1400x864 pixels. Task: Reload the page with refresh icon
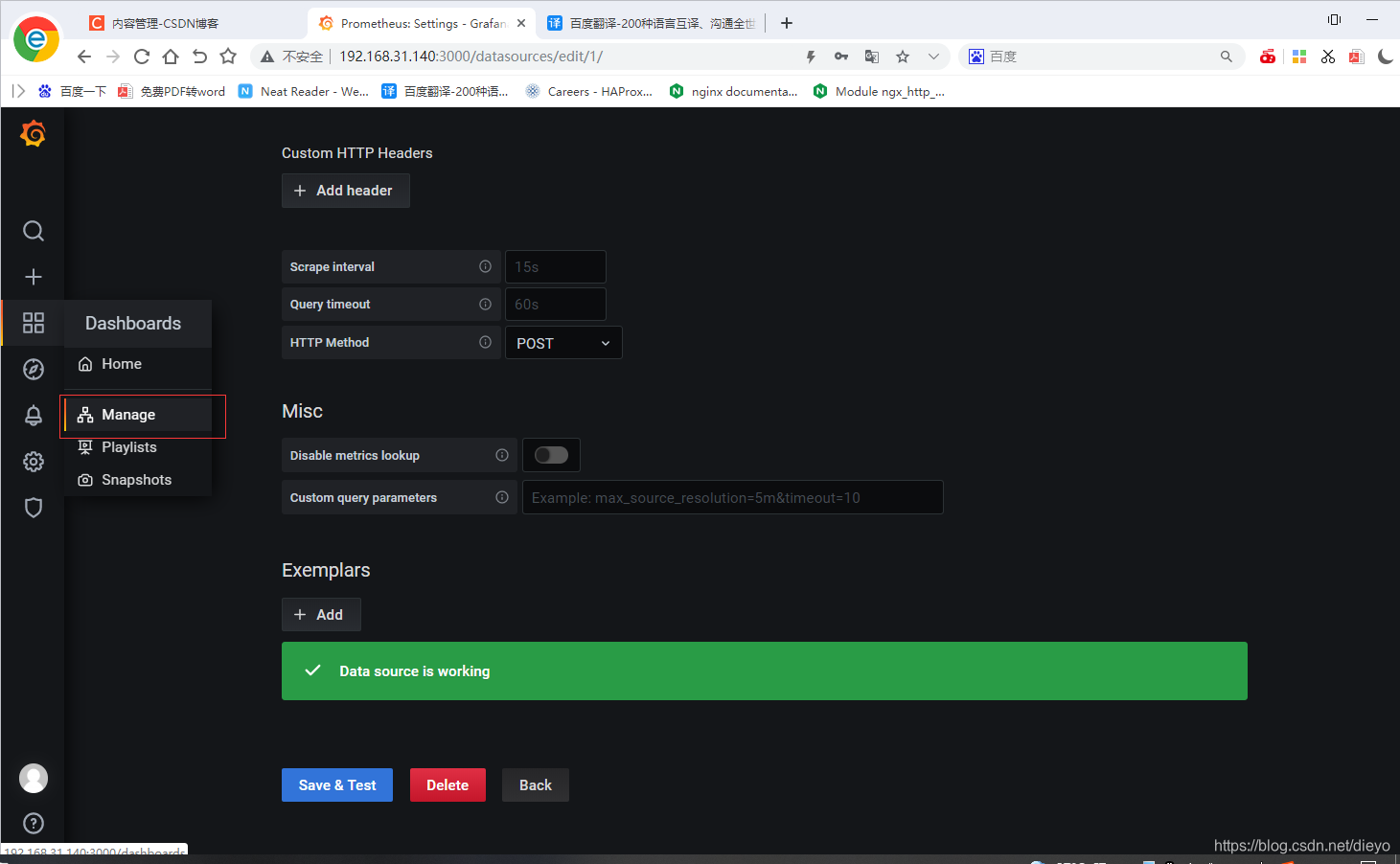(142, 57)
